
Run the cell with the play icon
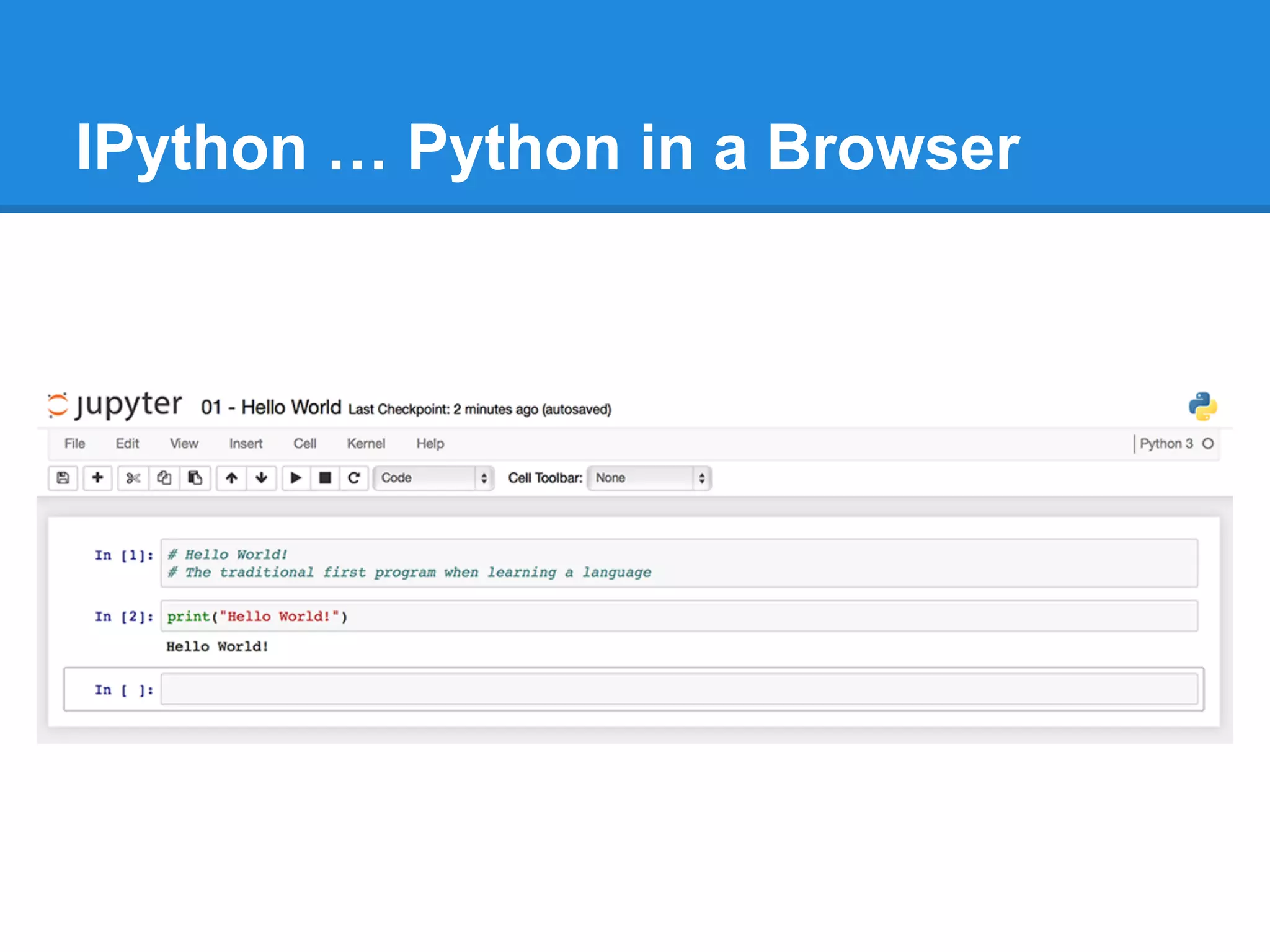point(296,478)
